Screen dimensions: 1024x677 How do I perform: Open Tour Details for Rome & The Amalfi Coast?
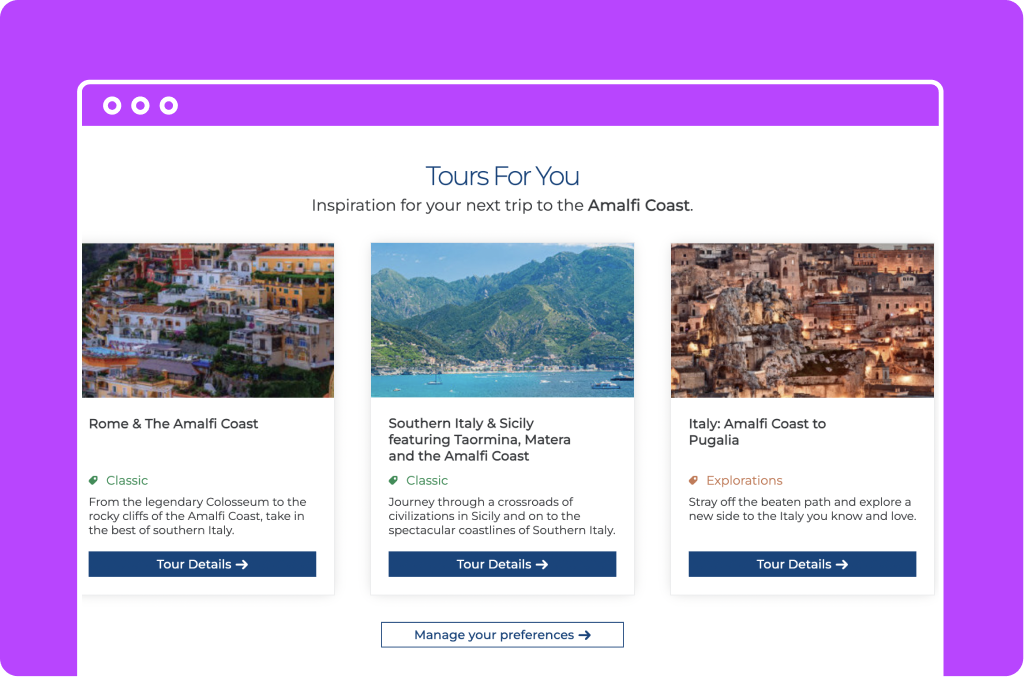click(x=202, y=564)
